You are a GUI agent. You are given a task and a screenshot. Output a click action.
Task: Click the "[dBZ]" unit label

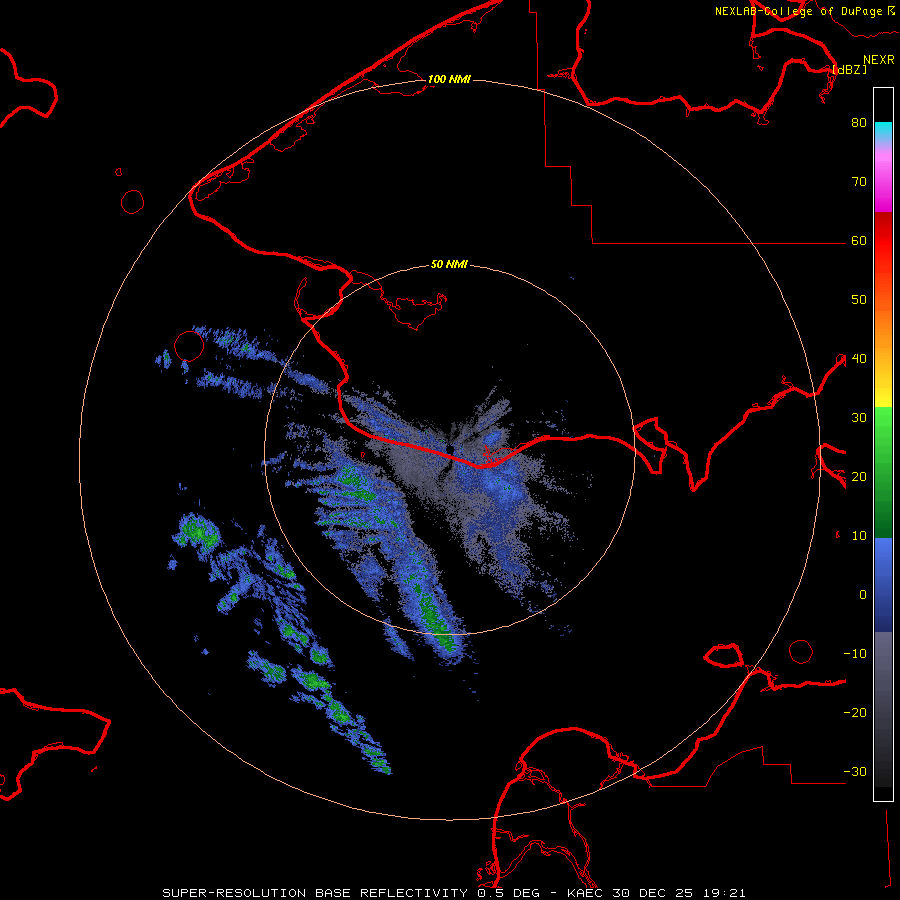pyautogui.click(x=850, y=69)
